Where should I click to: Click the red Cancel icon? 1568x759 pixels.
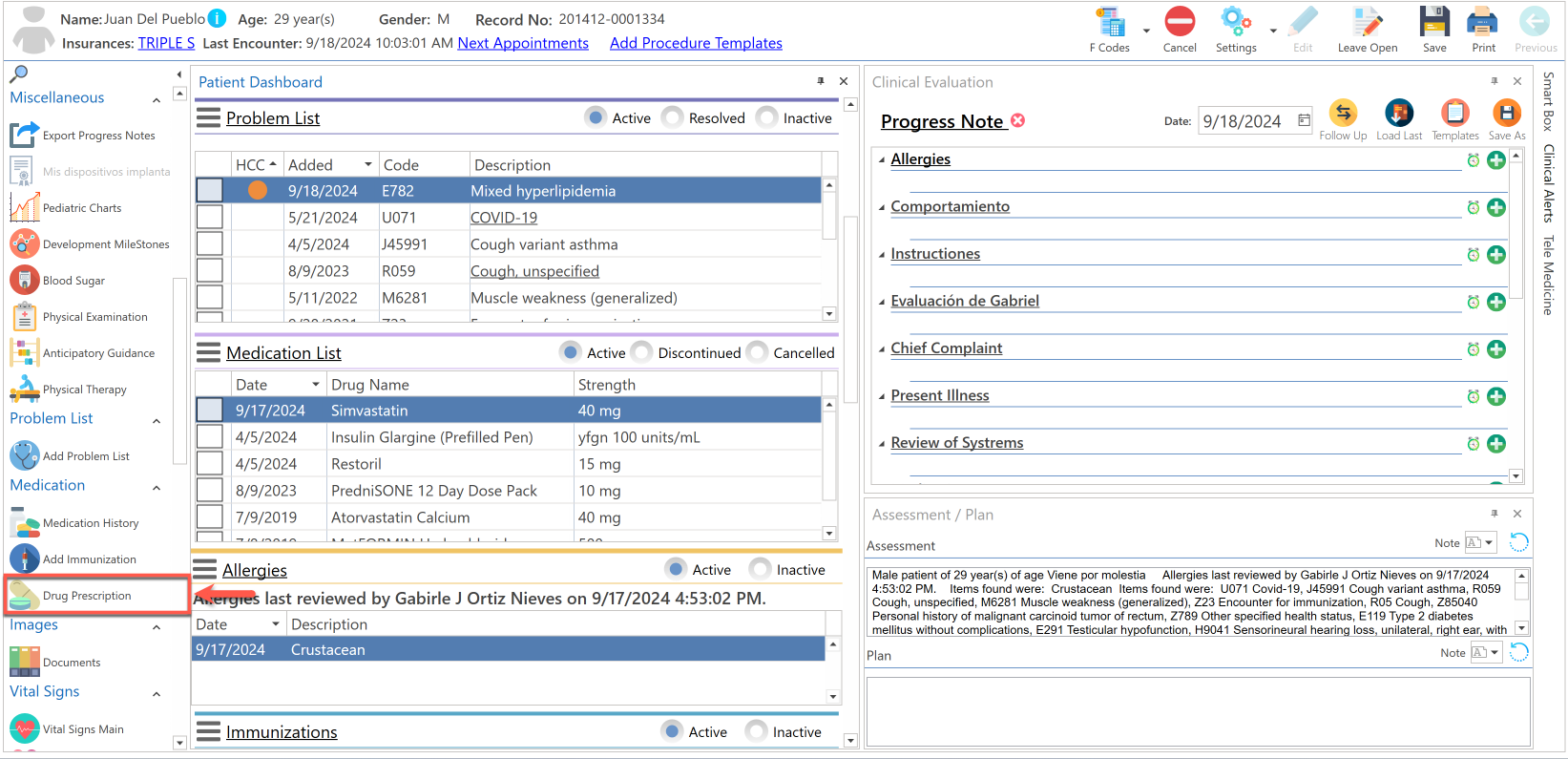click(x=1180, y=22)
